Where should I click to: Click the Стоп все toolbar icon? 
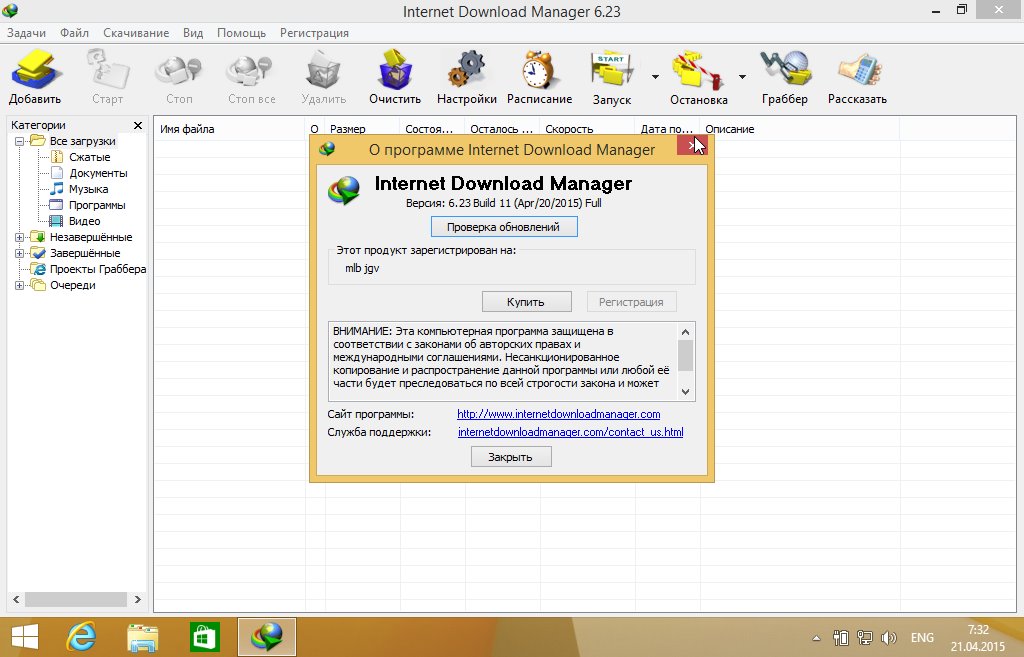pyautogui.click(x=251, y=70)
